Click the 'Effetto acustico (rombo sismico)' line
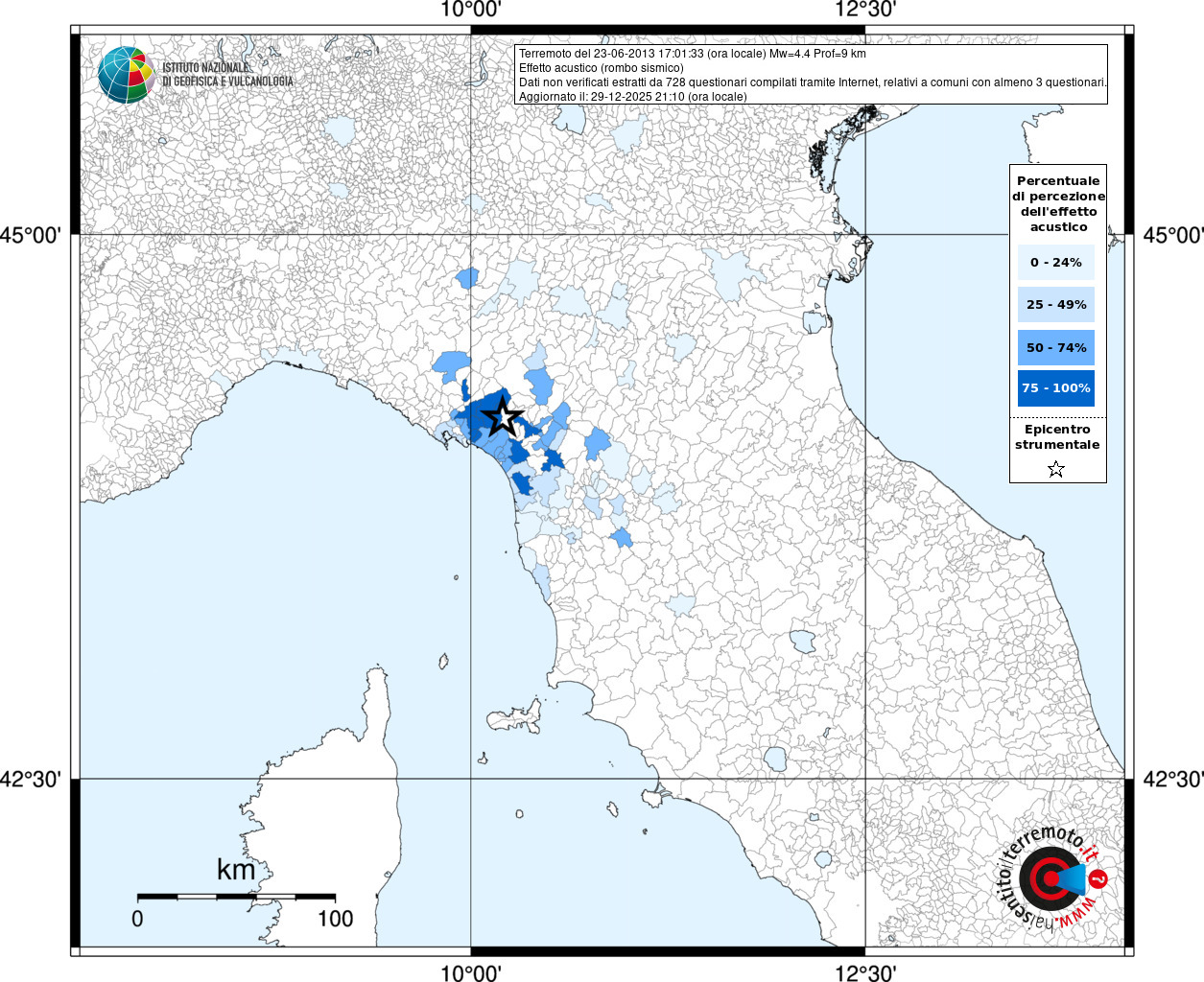Viewport: 1204px width, 982px height. point(602,68)
